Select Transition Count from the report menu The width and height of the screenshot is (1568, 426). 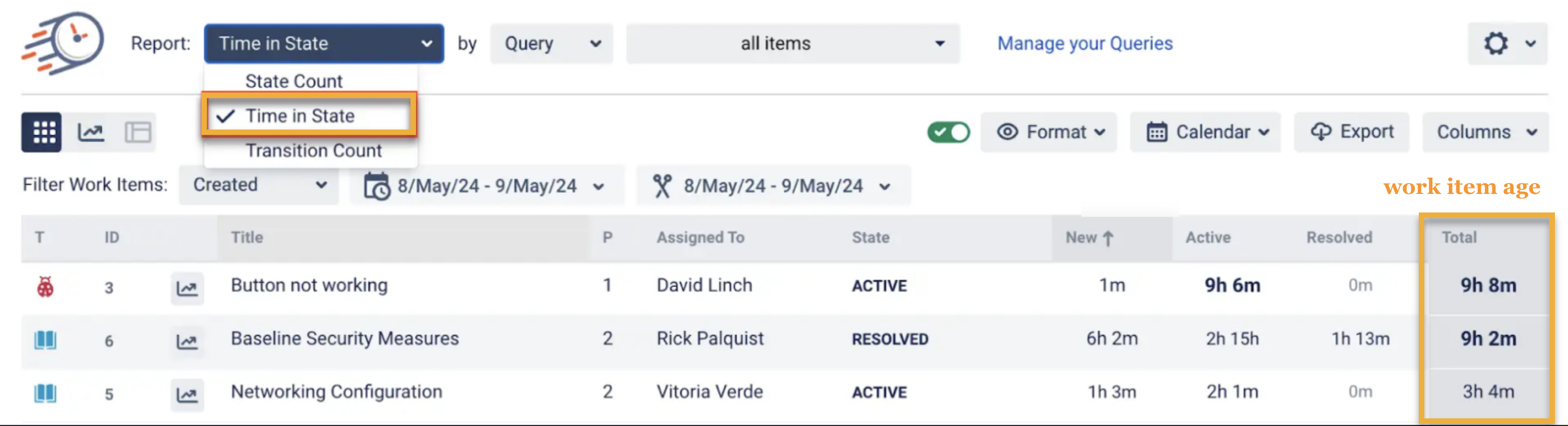(x=313, y=150)
